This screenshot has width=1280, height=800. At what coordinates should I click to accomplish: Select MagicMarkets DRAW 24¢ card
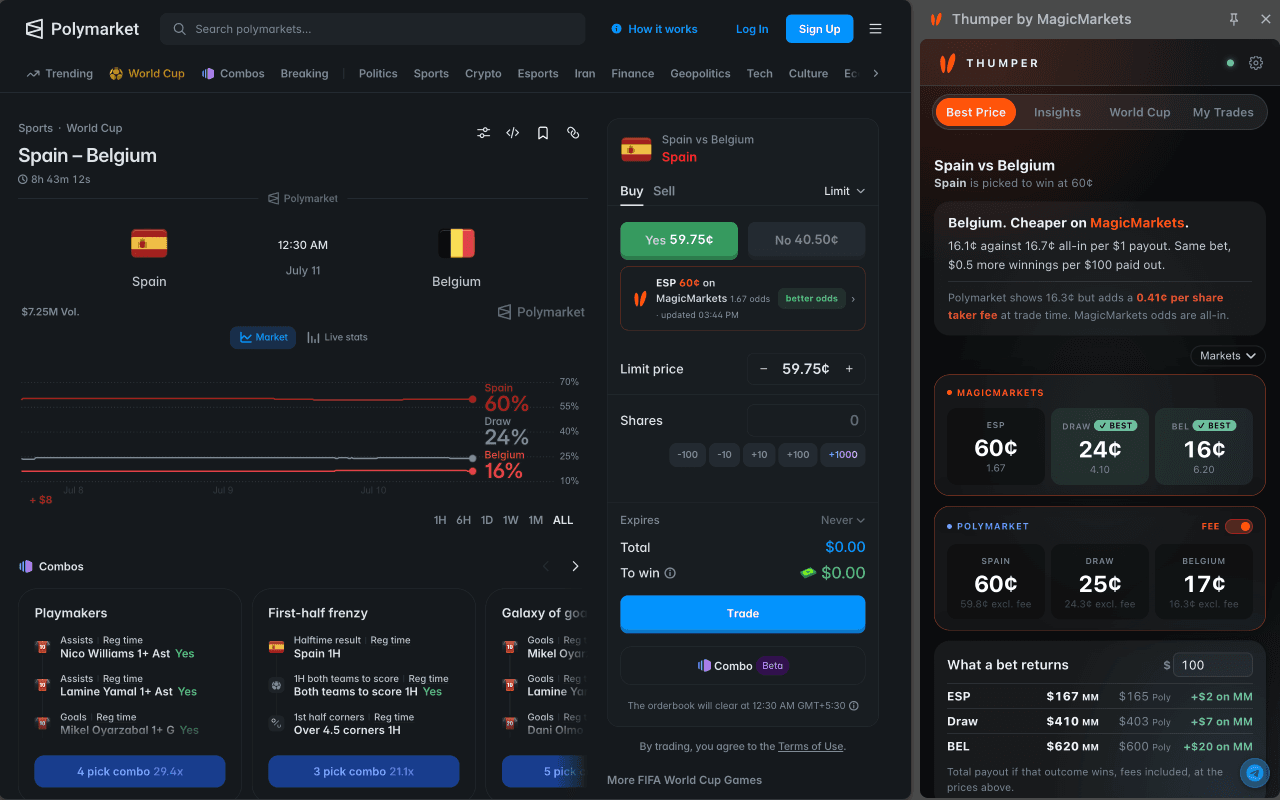click(1100, 446)
